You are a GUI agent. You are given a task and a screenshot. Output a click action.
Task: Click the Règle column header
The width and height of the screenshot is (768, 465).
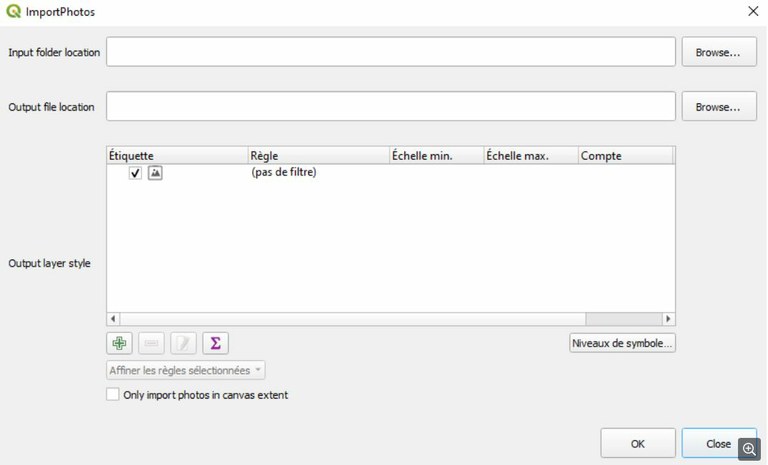tap(317, 156)
